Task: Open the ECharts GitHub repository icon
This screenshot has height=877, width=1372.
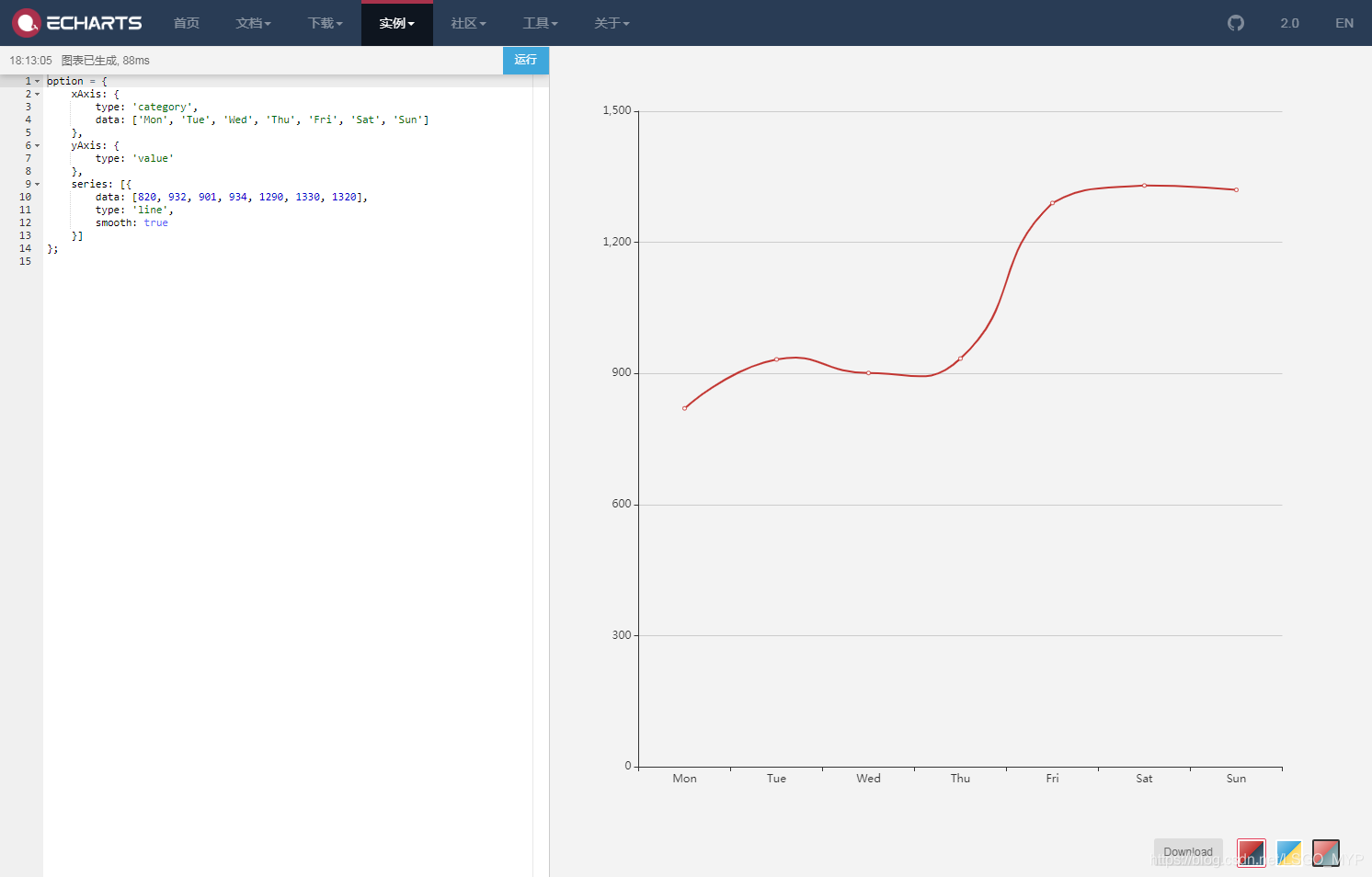Action: click(1235, 23)
